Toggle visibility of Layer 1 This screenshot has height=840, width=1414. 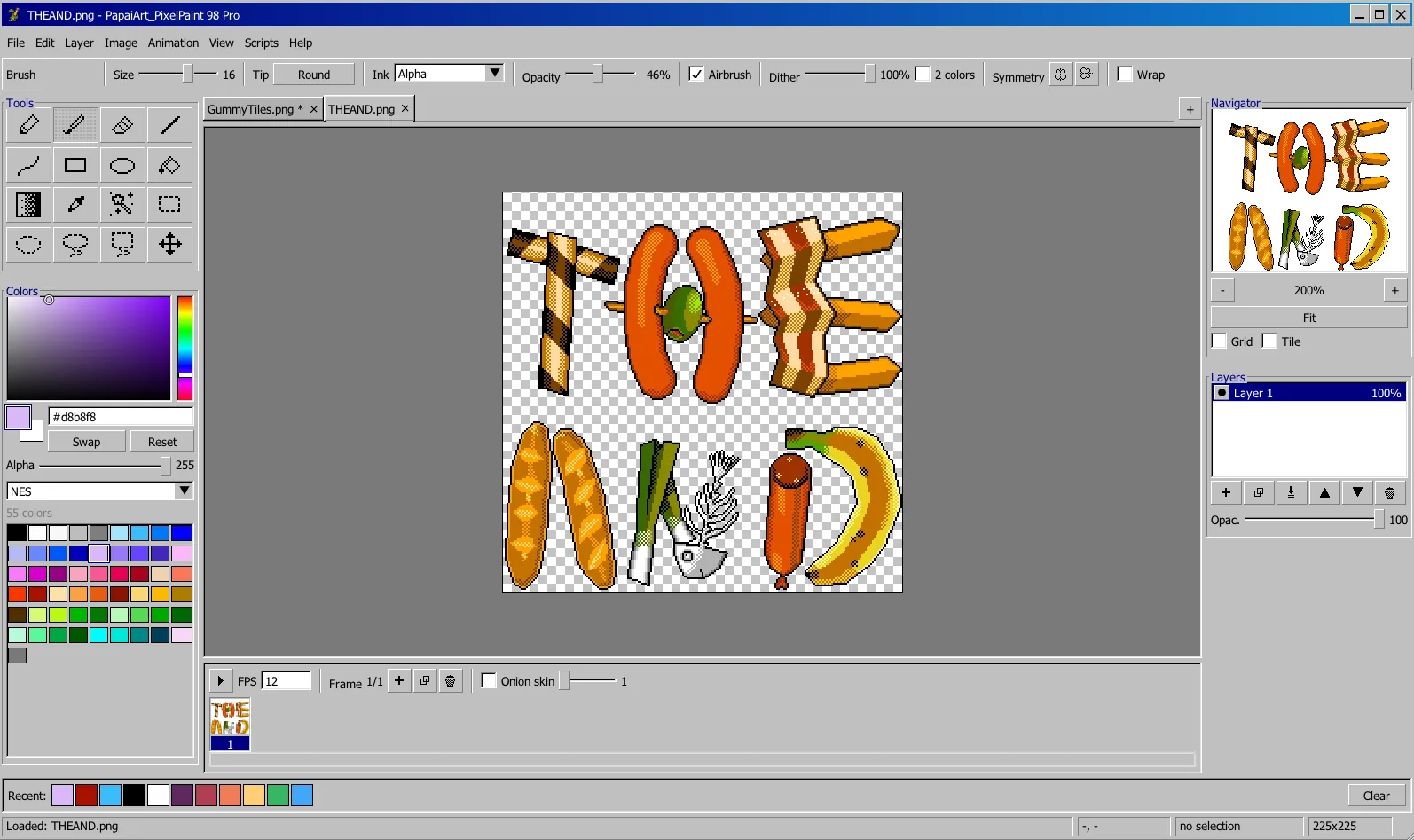pos(1222,393)
